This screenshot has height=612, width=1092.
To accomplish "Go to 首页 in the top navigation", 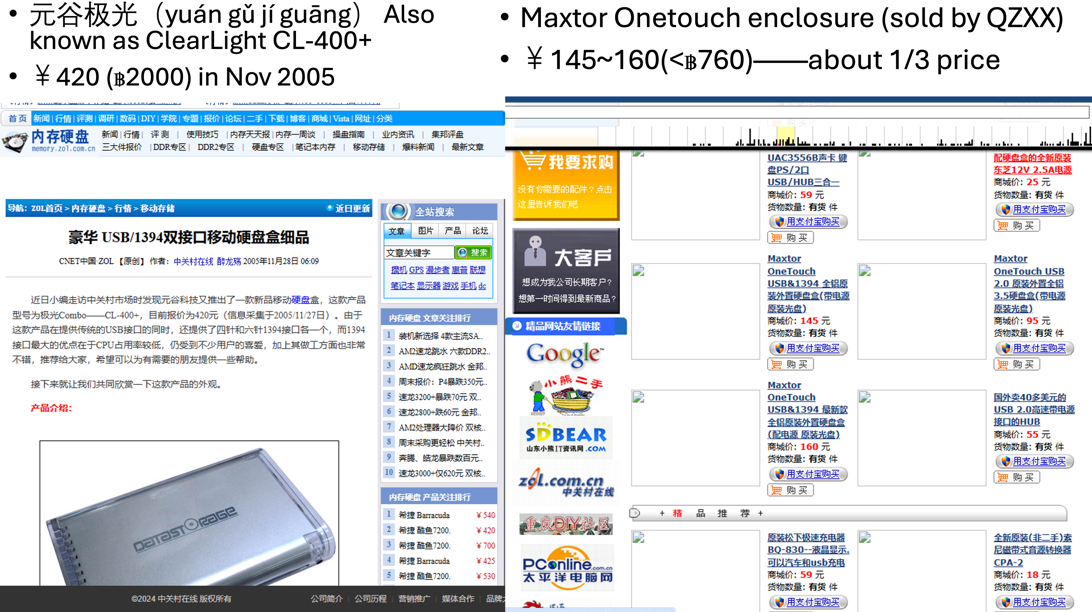I will click(17, 119).
